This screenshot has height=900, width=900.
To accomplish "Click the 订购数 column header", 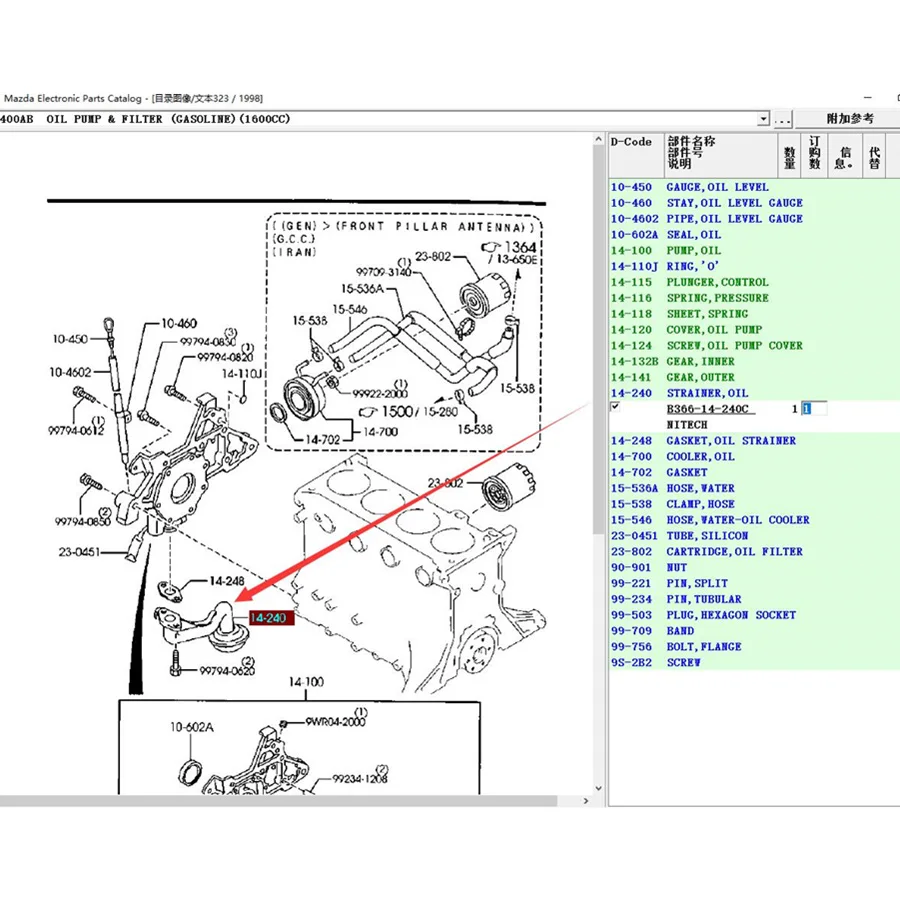I will click(814, 155).
